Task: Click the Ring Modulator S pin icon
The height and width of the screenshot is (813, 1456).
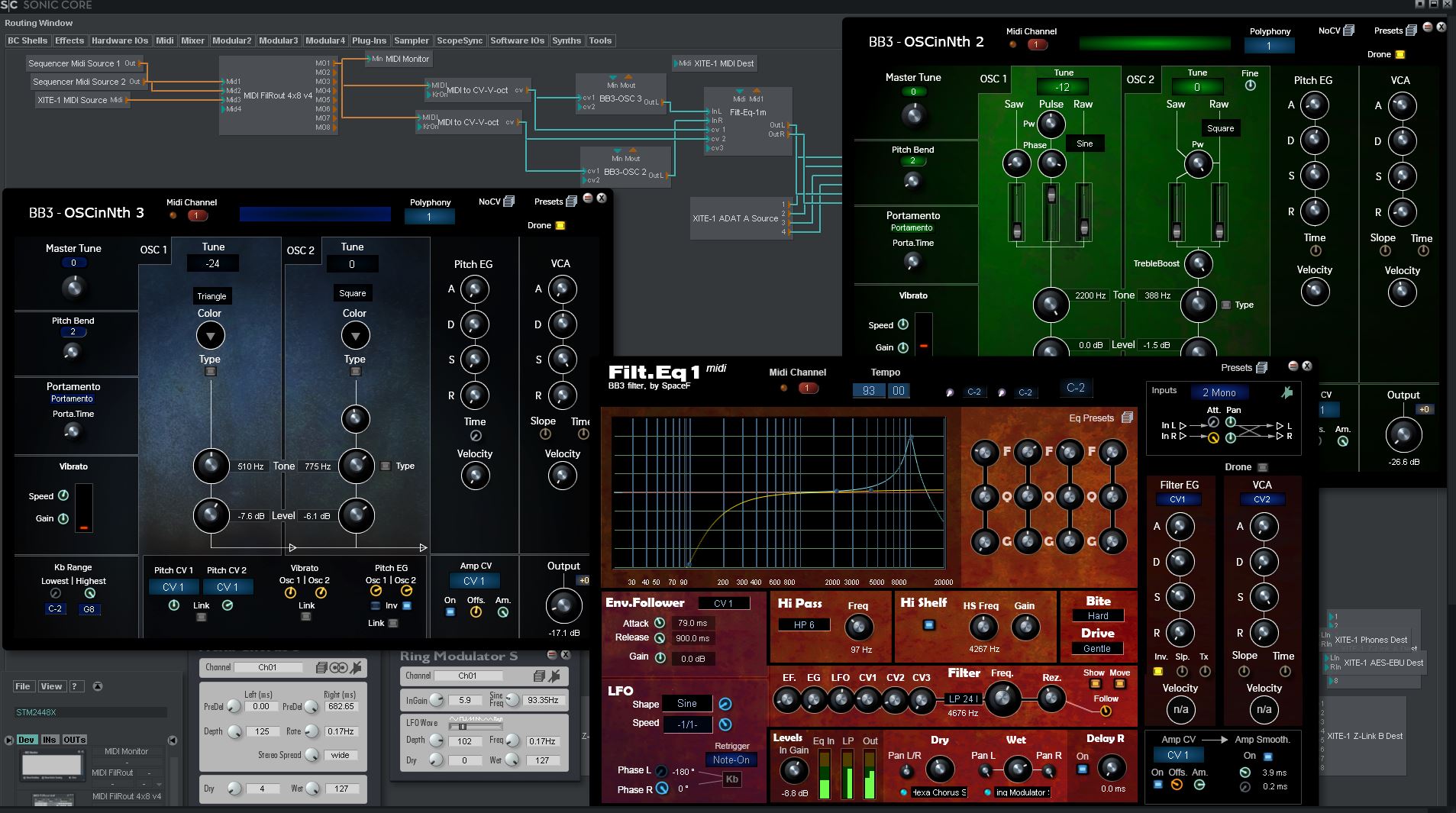Action: click(554, 676)
